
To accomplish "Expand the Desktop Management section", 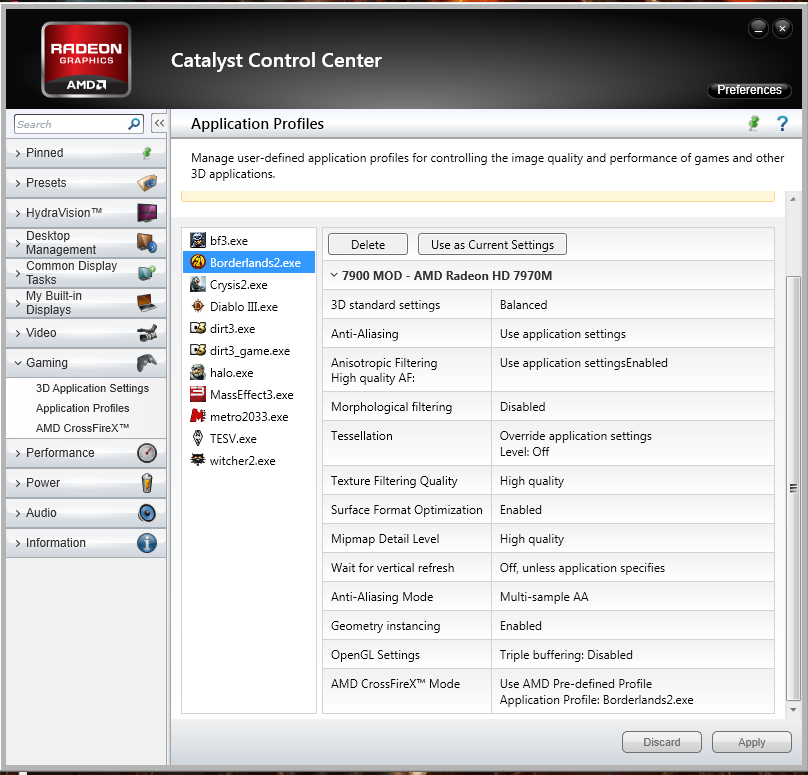I will (18, 243).
